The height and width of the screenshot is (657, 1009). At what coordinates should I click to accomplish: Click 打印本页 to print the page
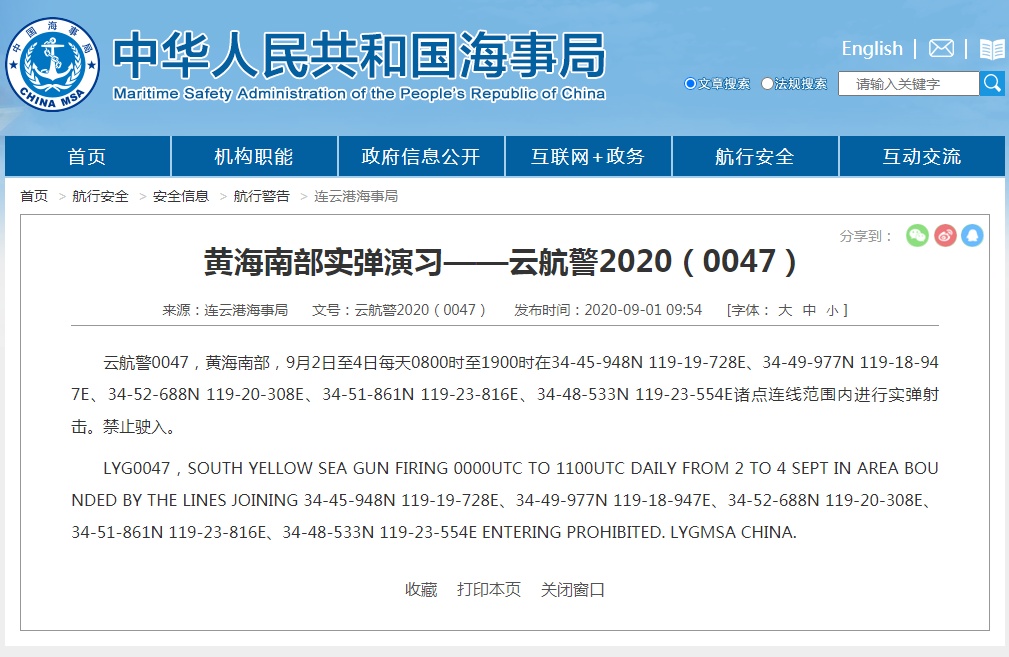489,589
